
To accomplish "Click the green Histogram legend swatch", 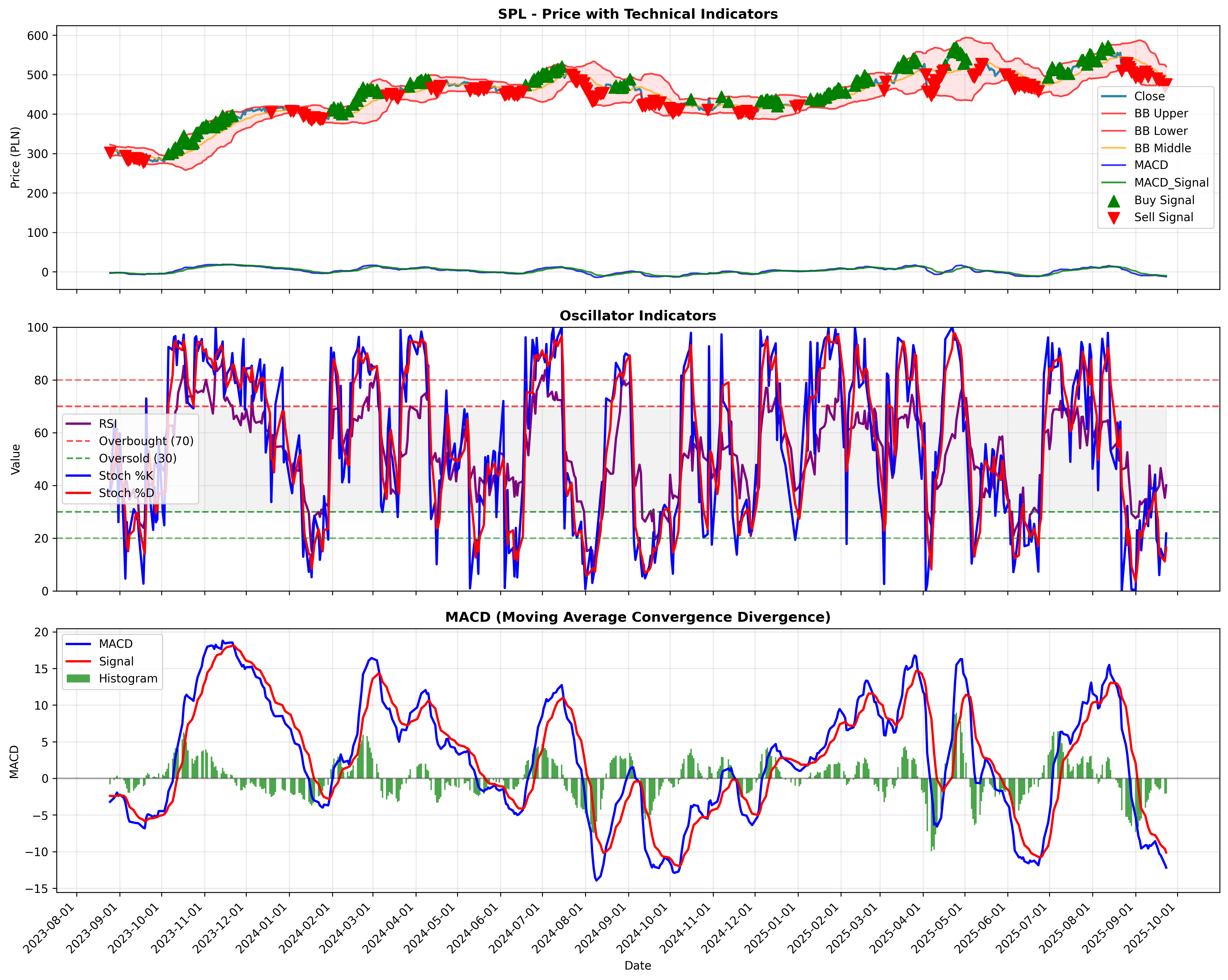I will point(79,679).
